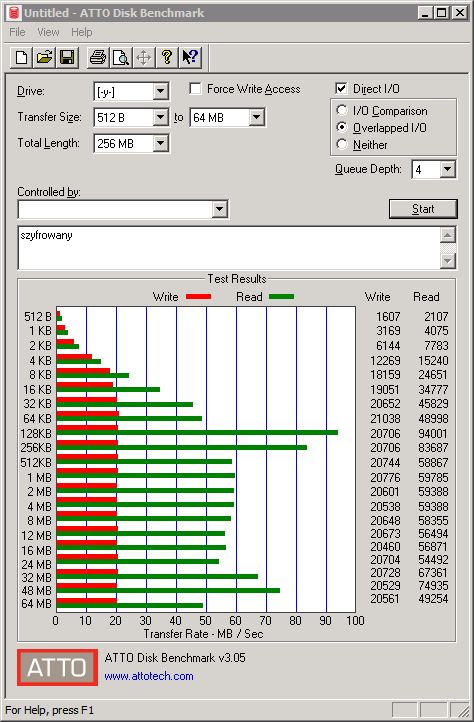Open Print Preview magnifier icon
The image size is (474, 722).
(x=121, y=58)
